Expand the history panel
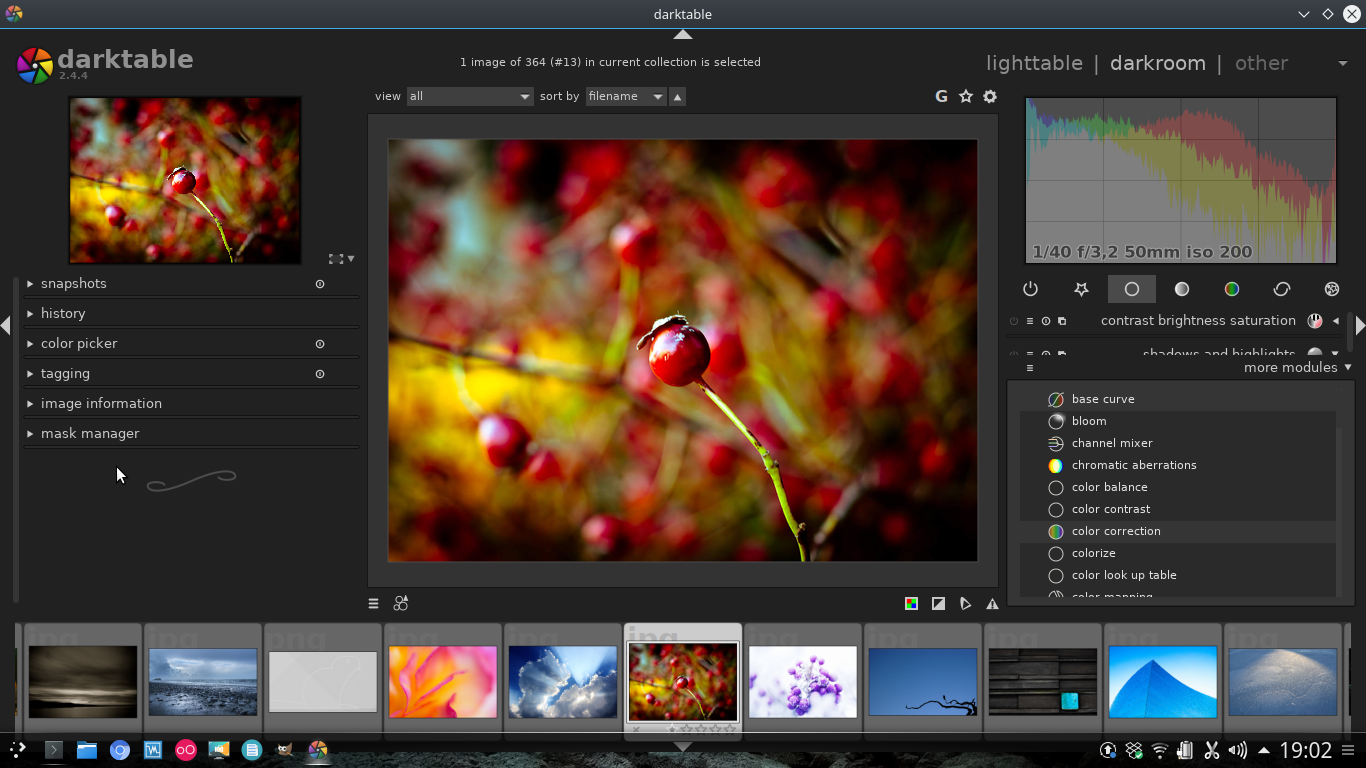This screenshot has height=768, width=1366. 63,313
